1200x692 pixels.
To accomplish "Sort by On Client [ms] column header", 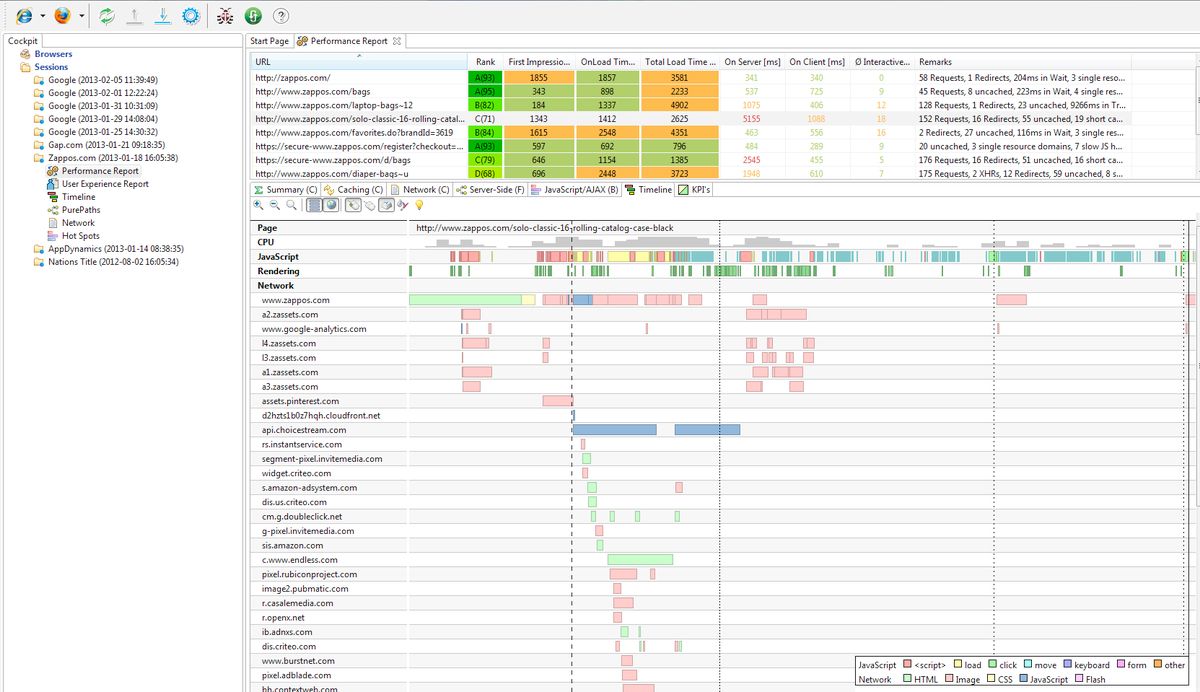I will click(816, 61).
